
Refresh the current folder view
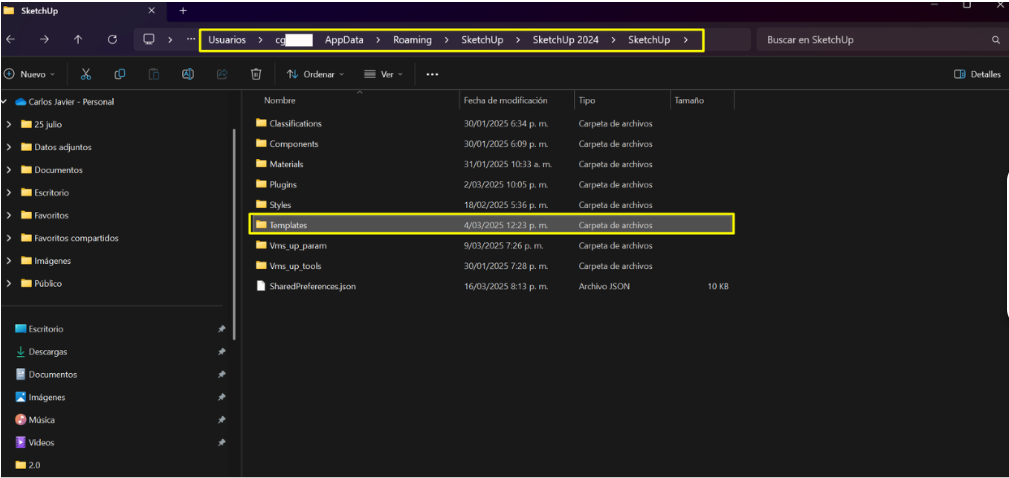pos(112,39)
